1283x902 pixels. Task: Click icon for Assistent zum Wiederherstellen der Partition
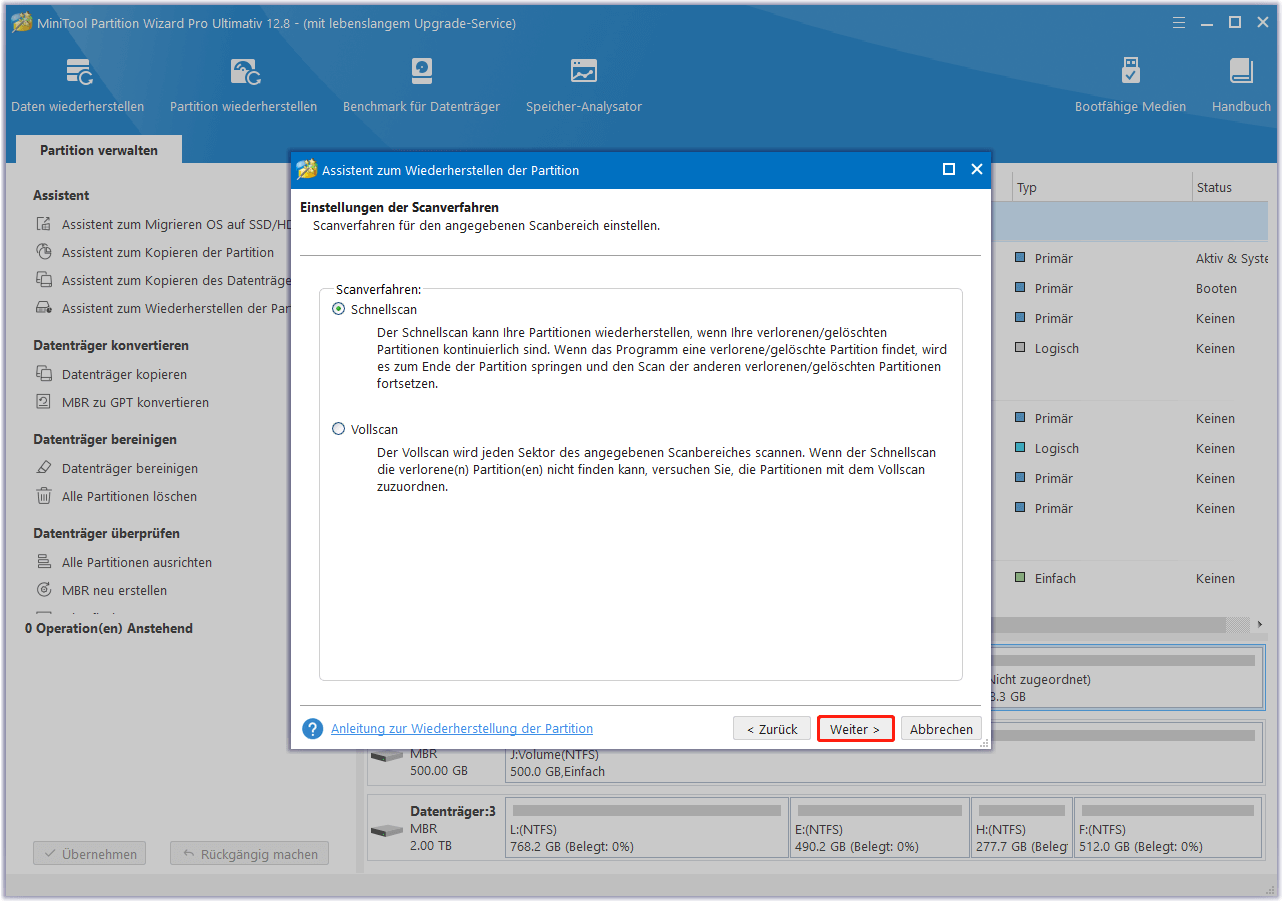(x=44, y=308)
